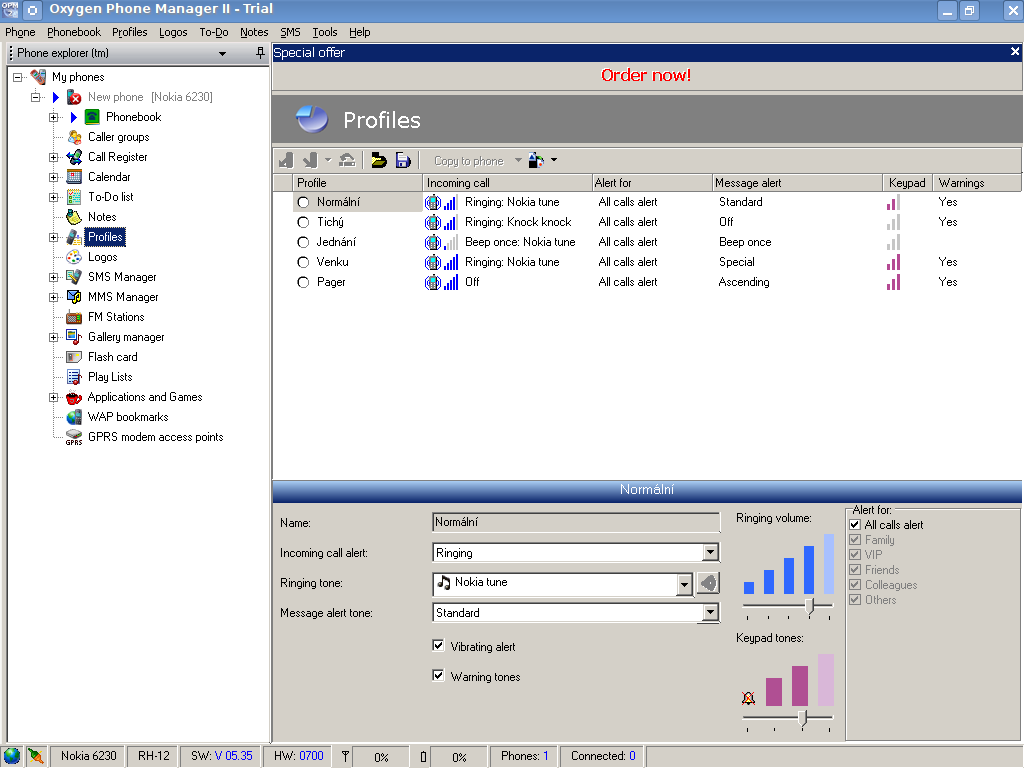Toggle the Warning tones checkbox
This screenshot has width=1024, height=768.
pos(438,676)
